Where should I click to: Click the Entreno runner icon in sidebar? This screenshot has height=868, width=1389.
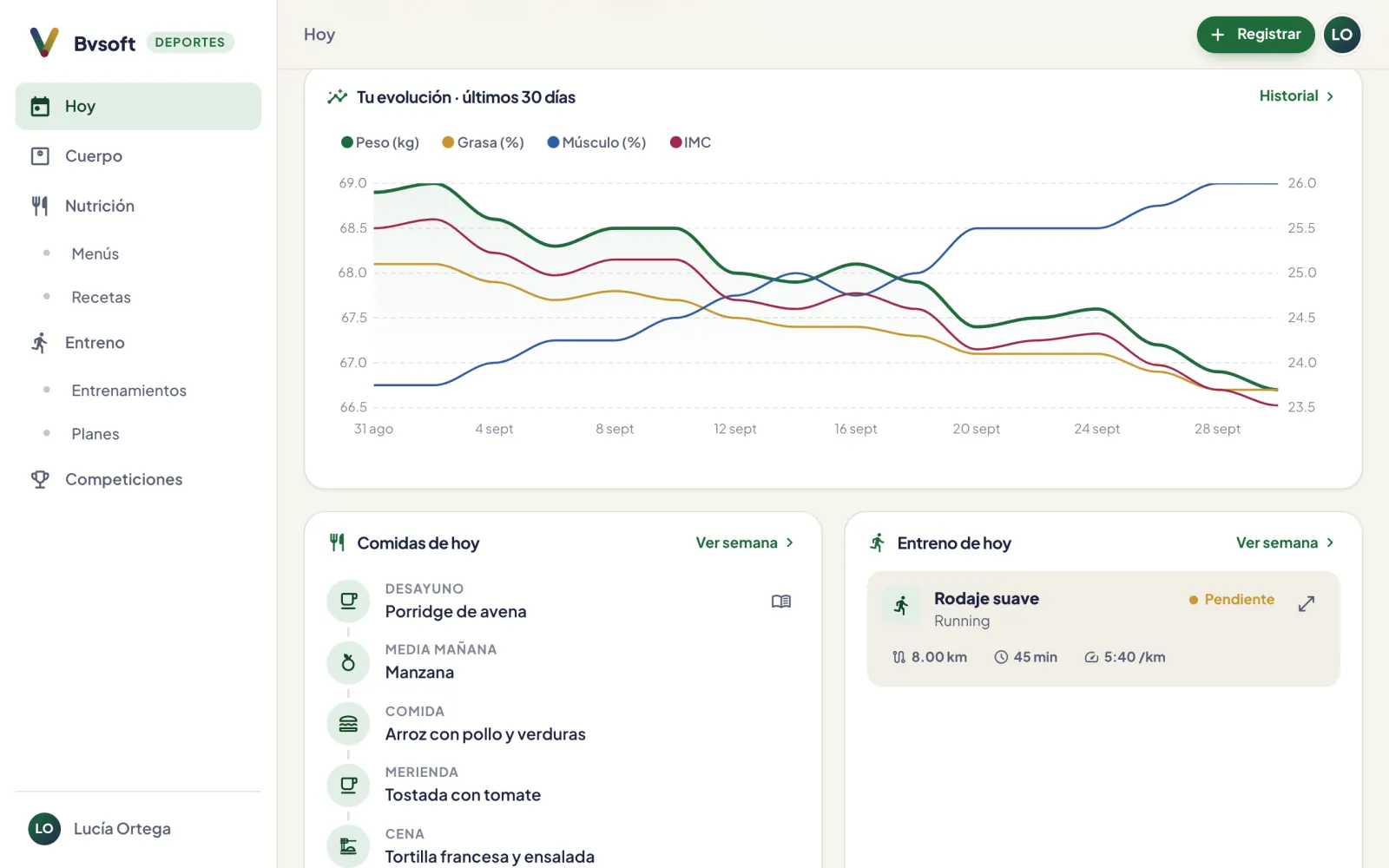click(x=40, y=343)
